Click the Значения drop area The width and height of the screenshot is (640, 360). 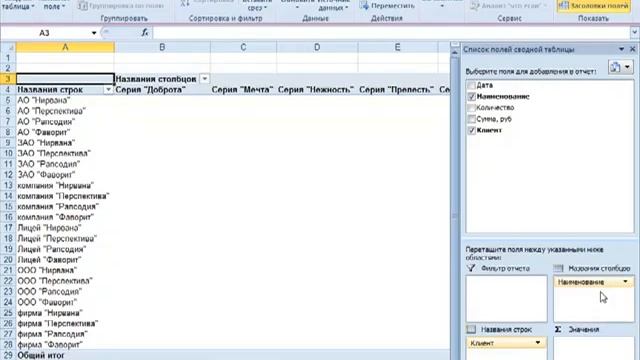[x=594, y=348]
